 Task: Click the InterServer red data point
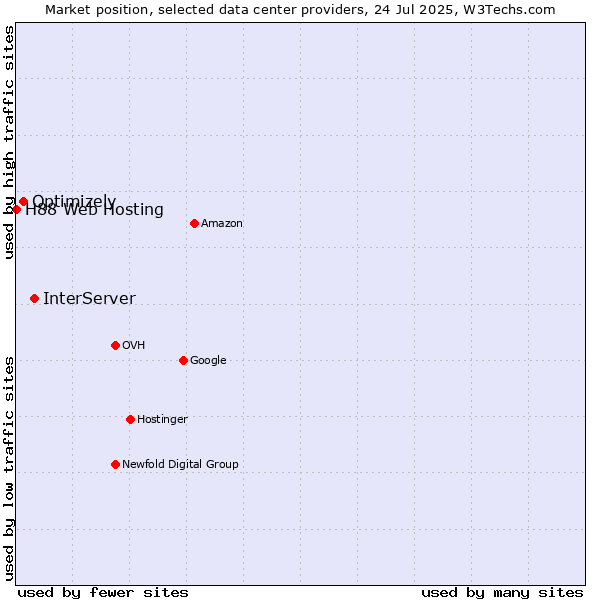point(34,298)
